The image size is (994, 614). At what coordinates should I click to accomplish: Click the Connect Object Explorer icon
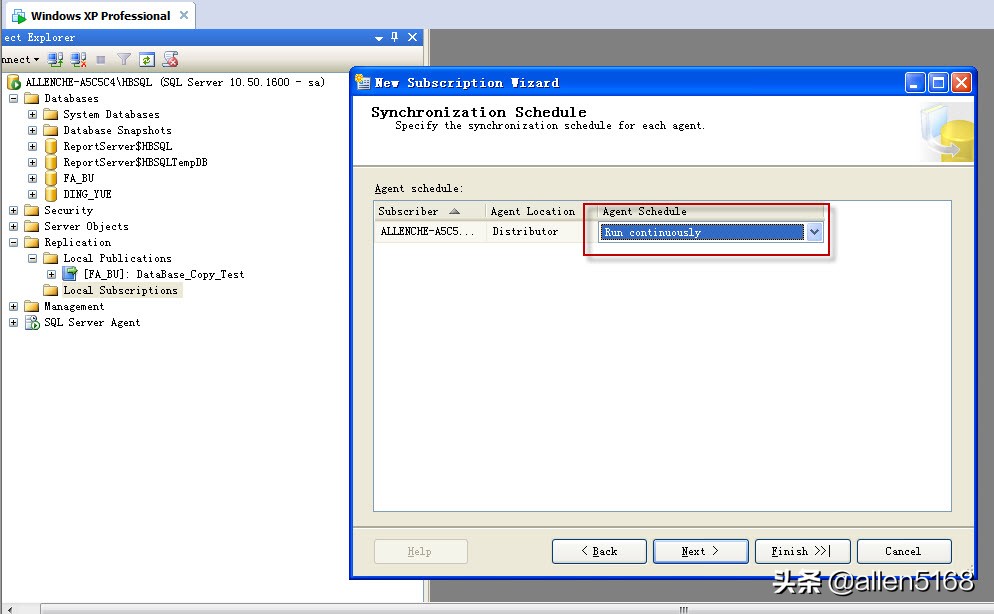(56, 60)
